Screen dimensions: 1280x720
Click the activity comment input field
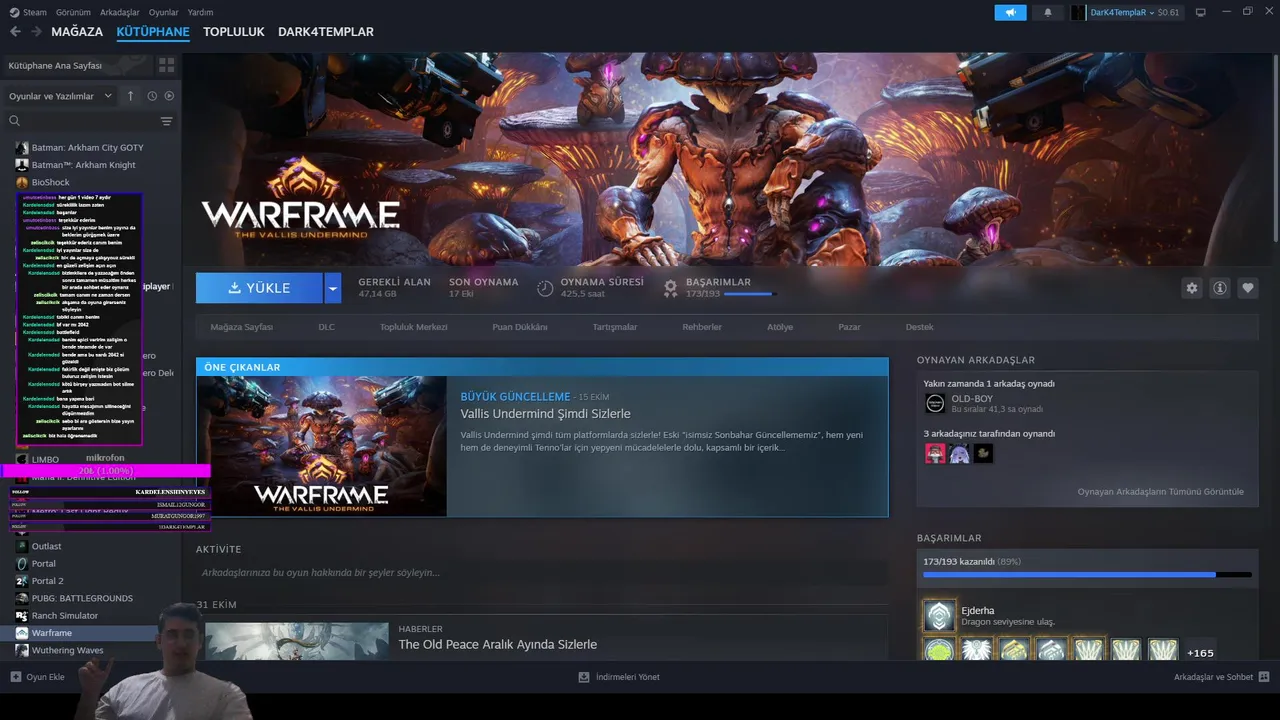pyautogui.click(x=541, y=573)
